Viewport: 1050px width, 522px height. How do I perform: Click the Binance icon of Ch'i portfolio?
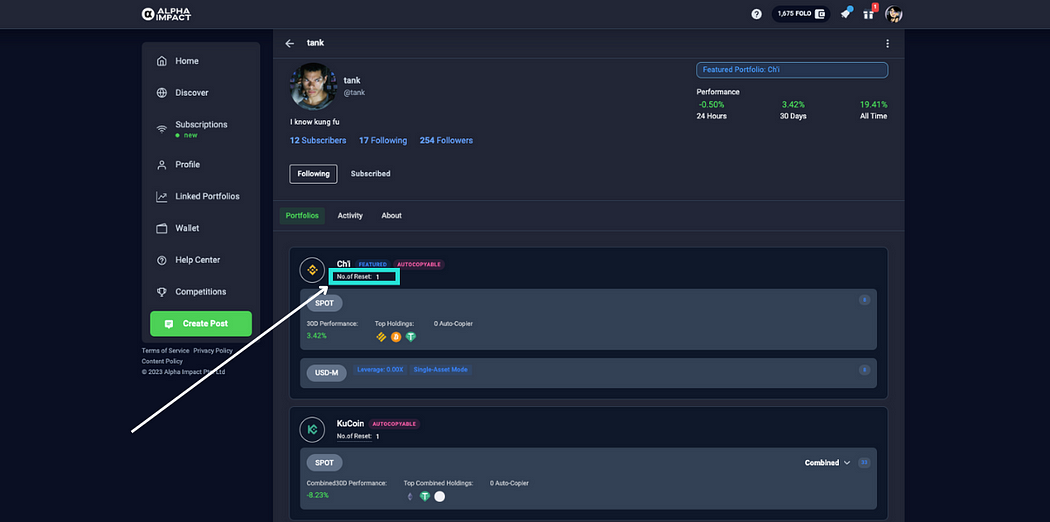[x=312, y=270]
